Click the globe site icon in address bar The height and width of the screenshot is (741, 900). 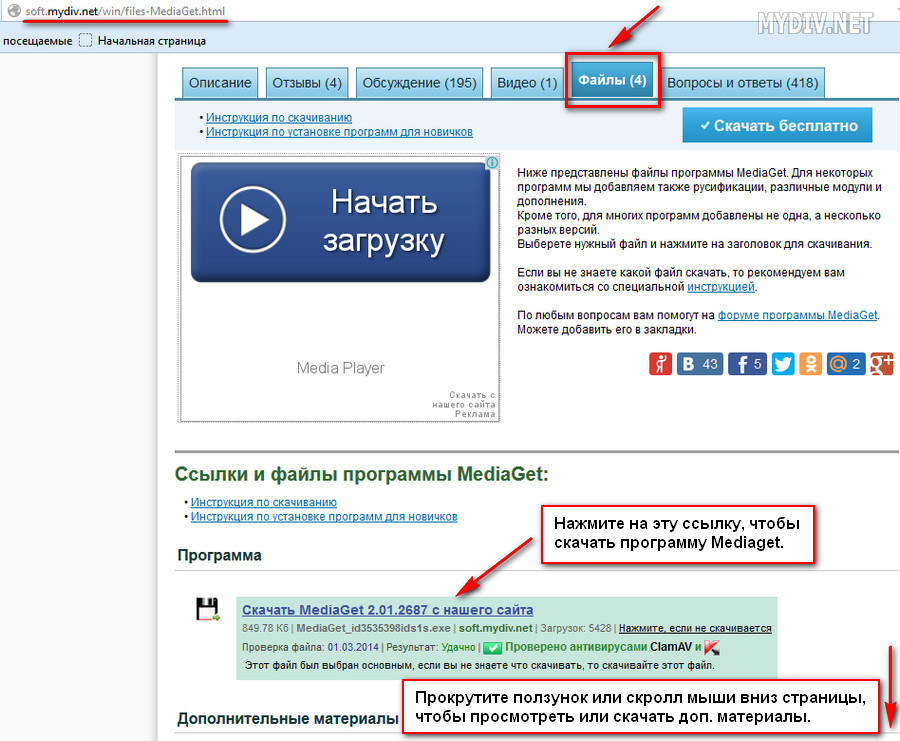(x=13, y=10)
